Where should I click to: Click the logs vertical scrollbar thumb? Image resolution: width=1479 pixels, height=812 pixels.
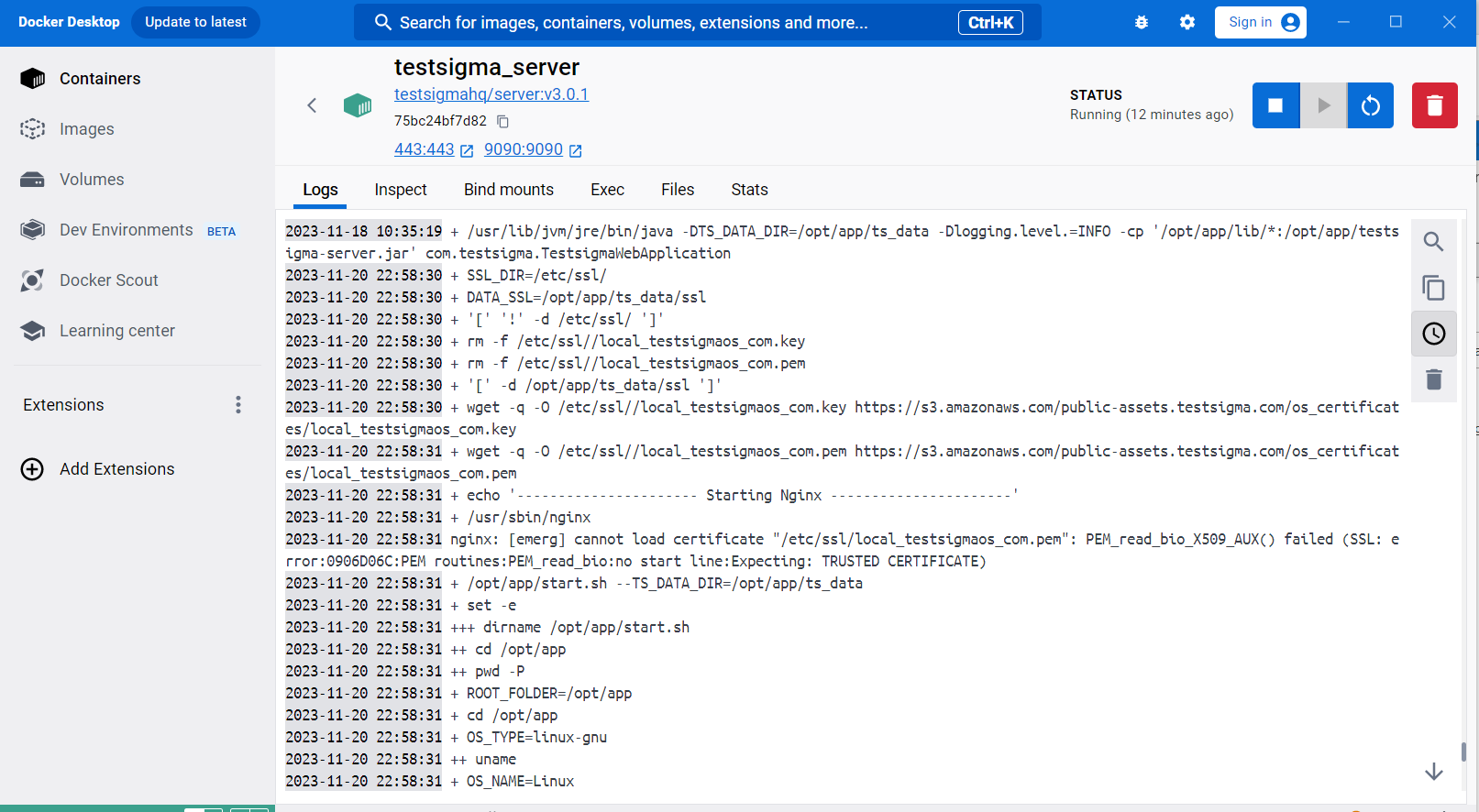pyautogui.click(x=1463, y=752)
